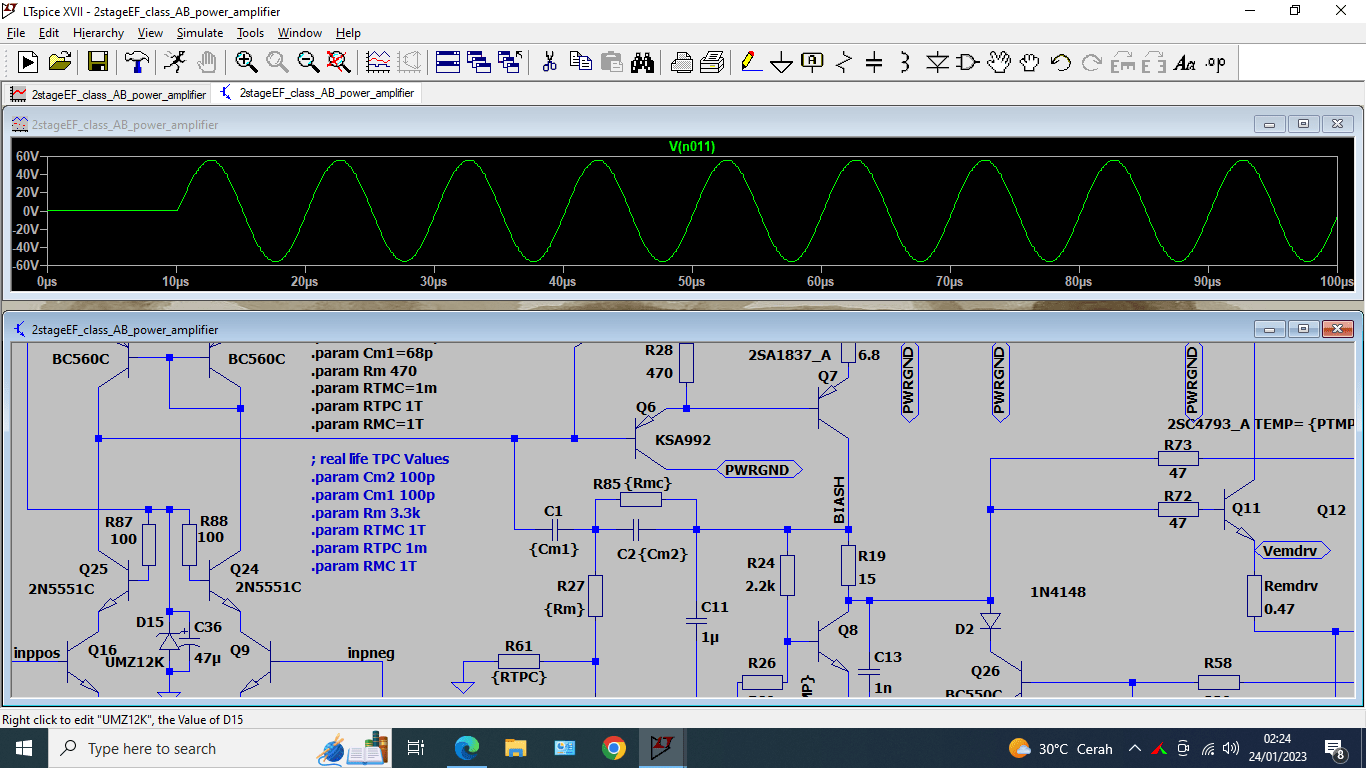Click the 50µs label on the time axis
Screen dimensions: 1366x768
[x=691, y=282]
